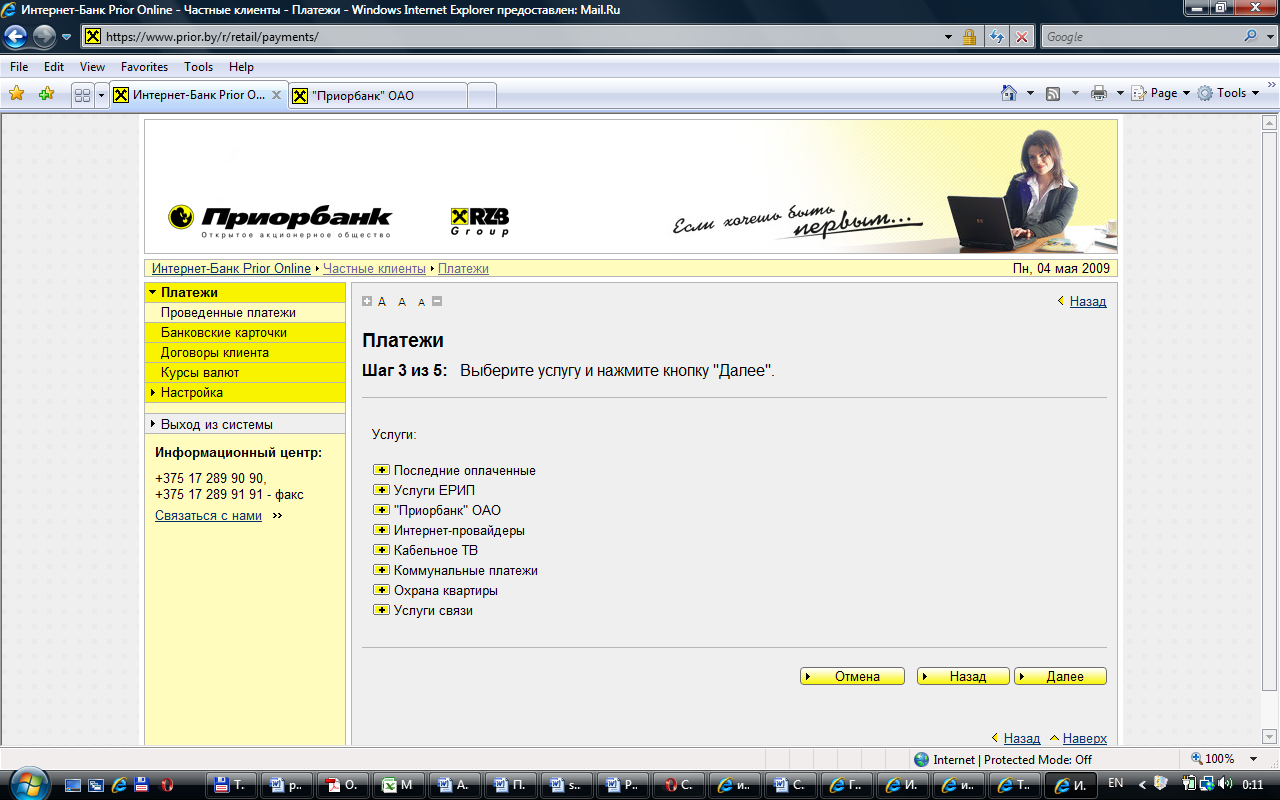The height and width of the screenshot is (800, 1280).
Task: Open the View menu
Action: click(x=92, y=67)
